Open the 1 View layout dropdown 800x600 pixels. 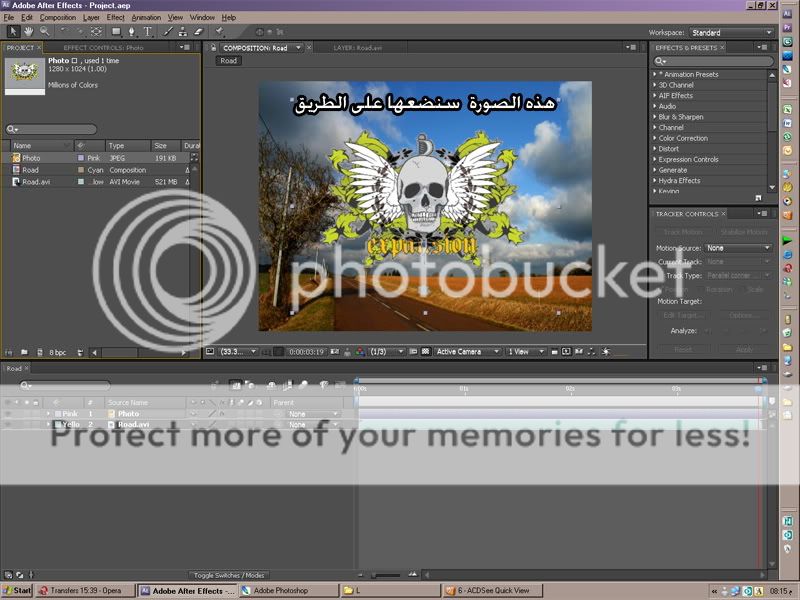(525, 352)
